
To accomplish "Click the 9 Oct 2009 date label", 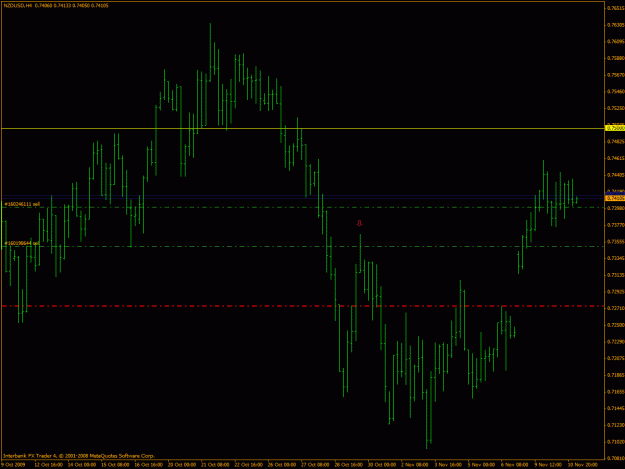I will (13, 465).
